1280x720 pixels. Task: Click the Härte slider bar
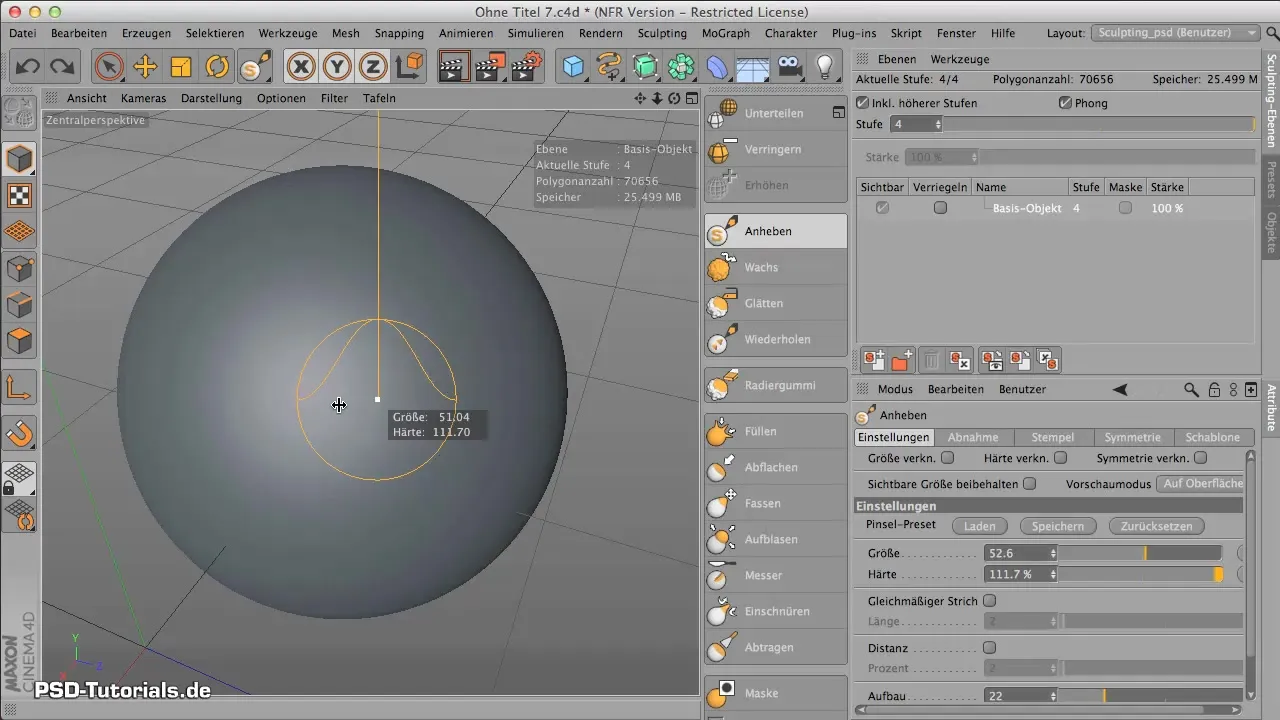1140,575
